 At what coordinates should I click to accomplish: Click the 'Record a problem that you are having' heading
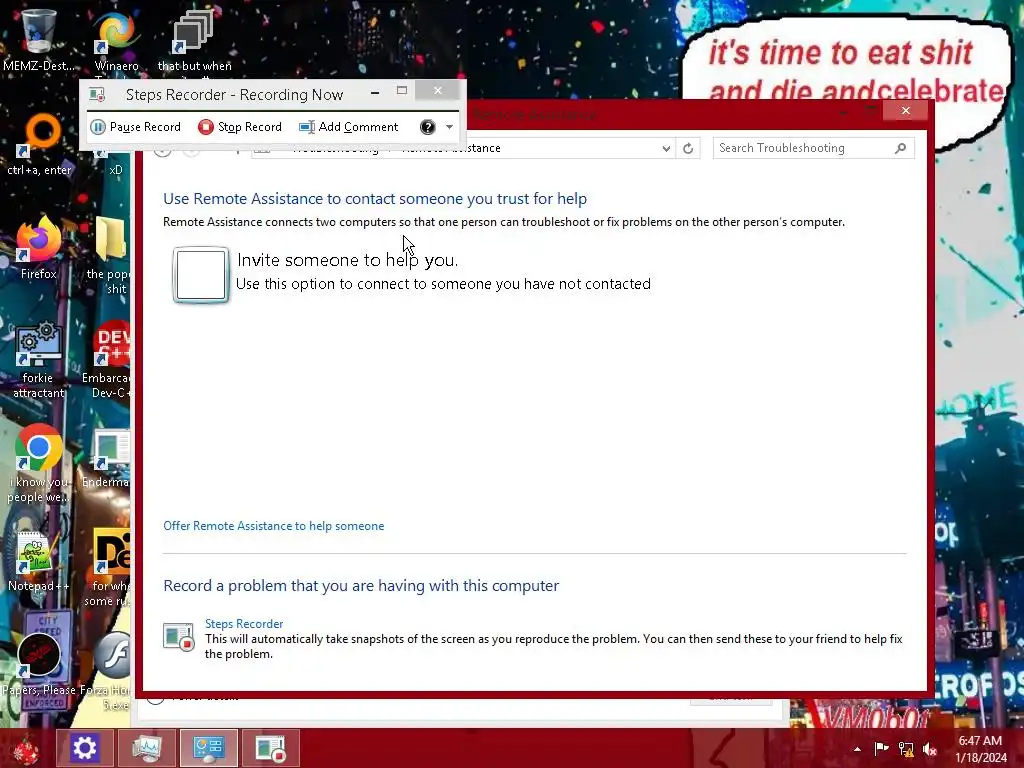click(361, 586)
